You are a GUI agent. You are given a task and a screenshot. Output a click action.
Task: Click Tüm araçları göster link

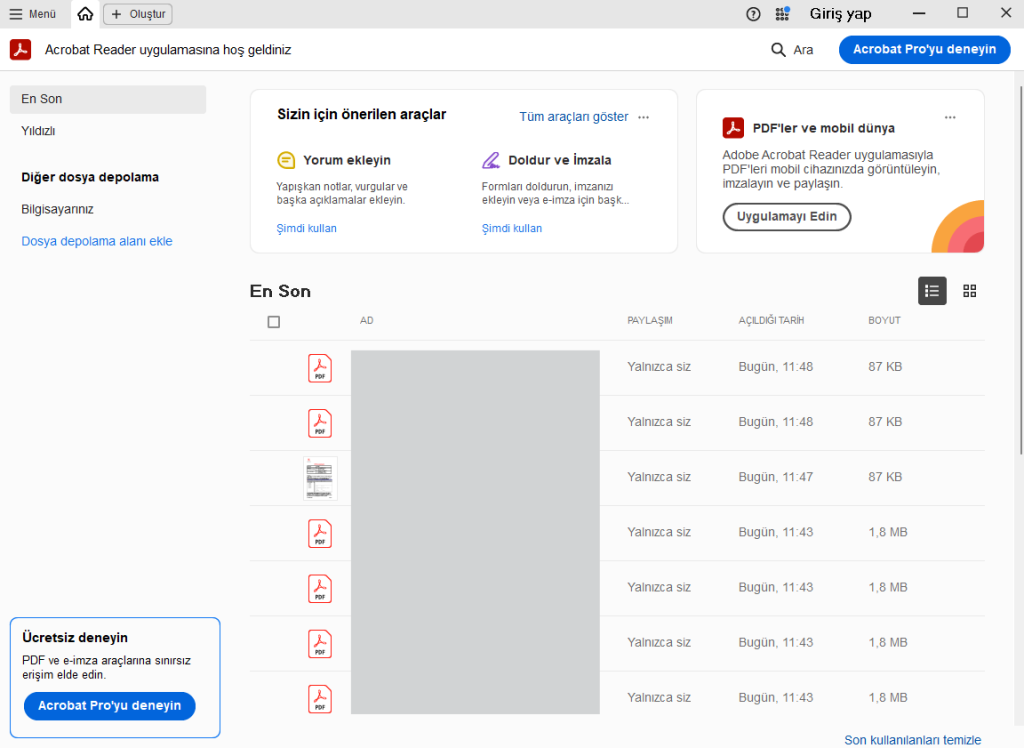pos(573,117)
